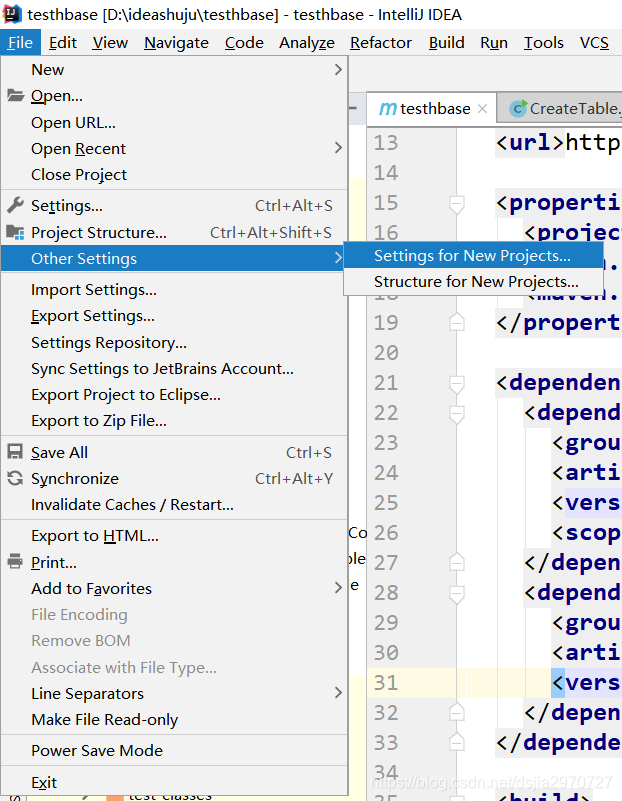This screenshot has width=622, height=801.
Task: Choose Settings for New Projects...
Action: click(x=473, y=255)
